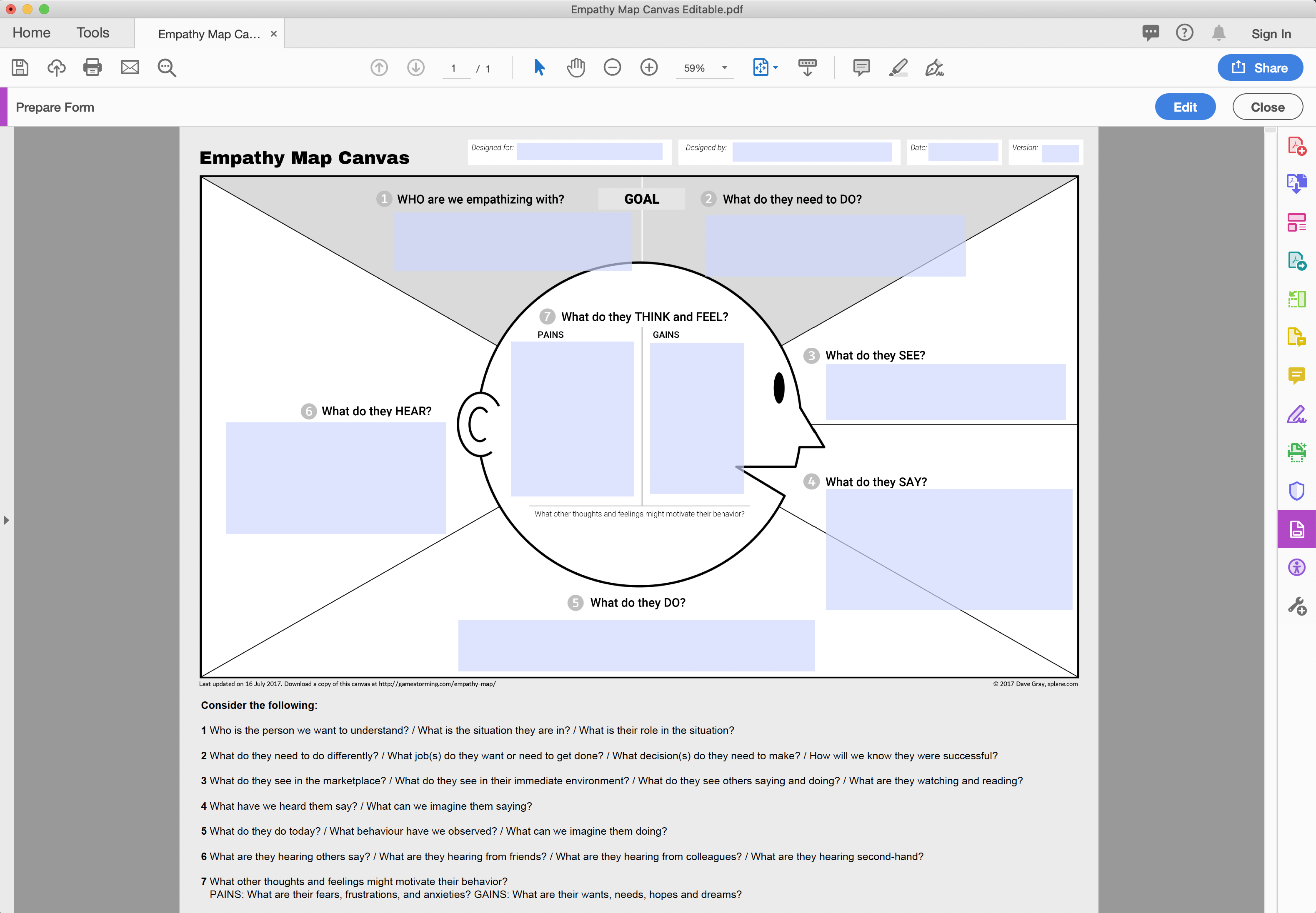Click the Highlight text pen icon
Screen dimensions: 1316x913
[x=898, y=67]
